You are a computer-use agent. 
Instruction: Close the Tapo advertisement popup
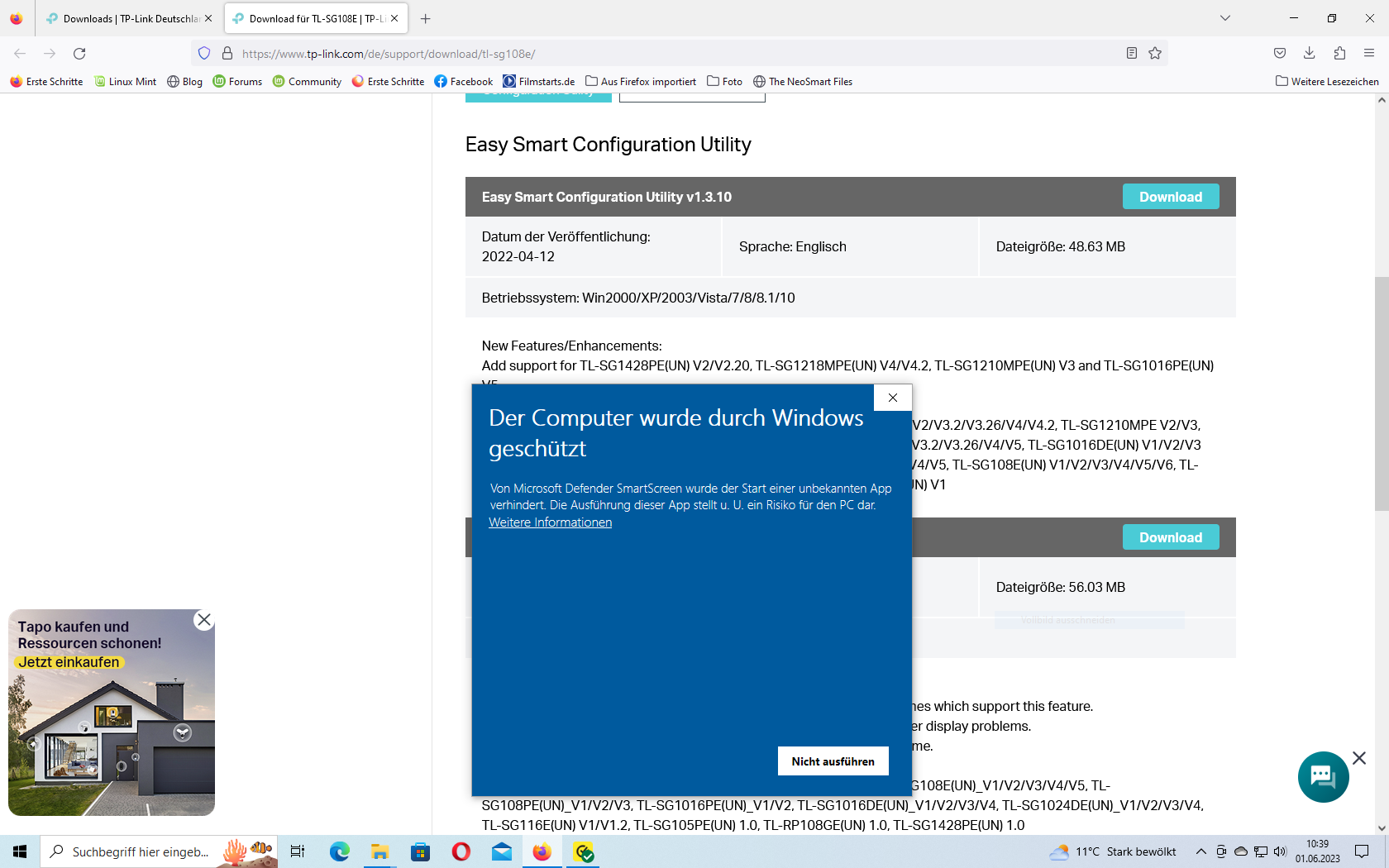(204, 620)
